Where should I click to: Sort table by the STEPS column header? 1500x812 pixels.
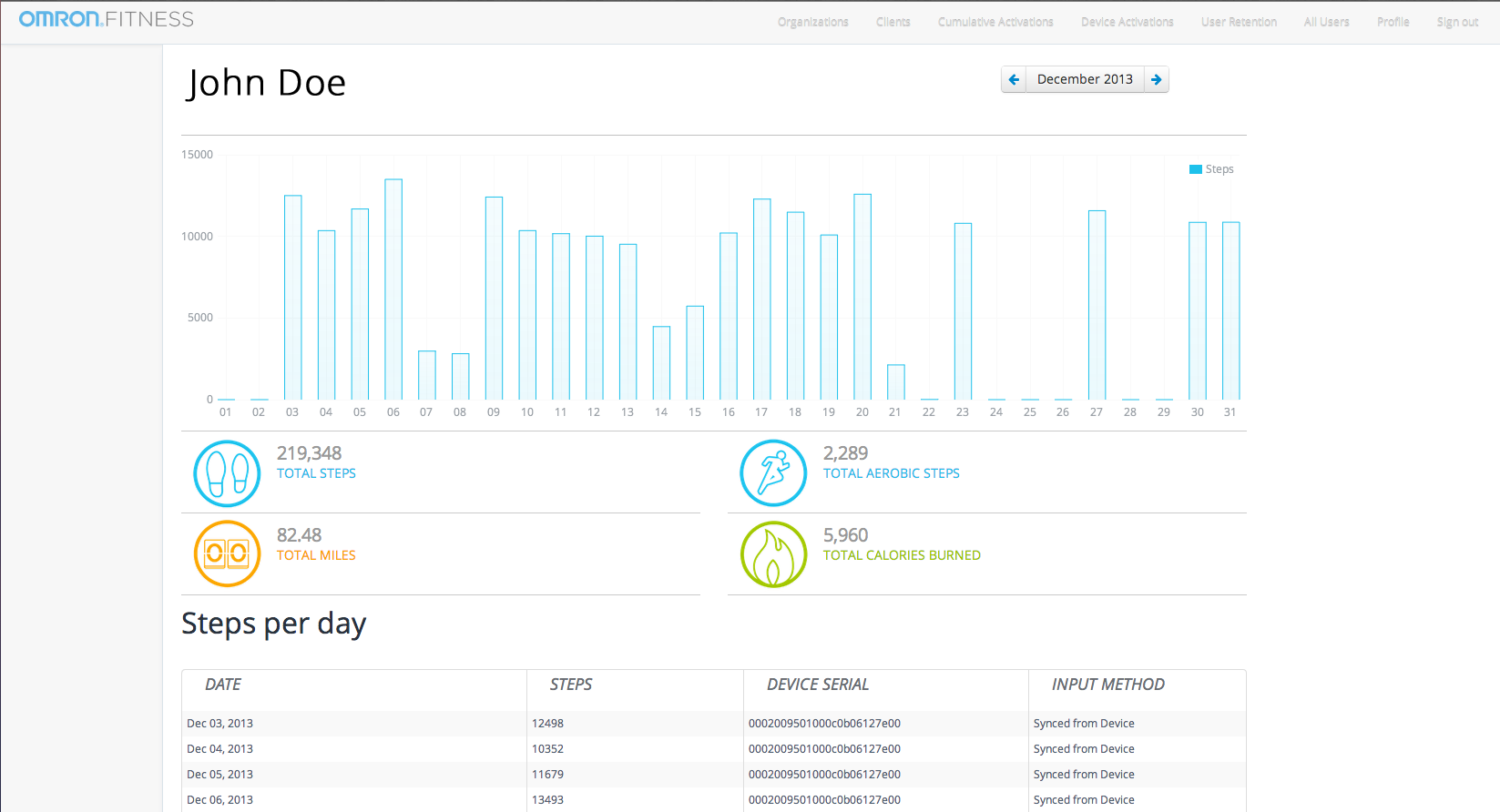[571, 685]
